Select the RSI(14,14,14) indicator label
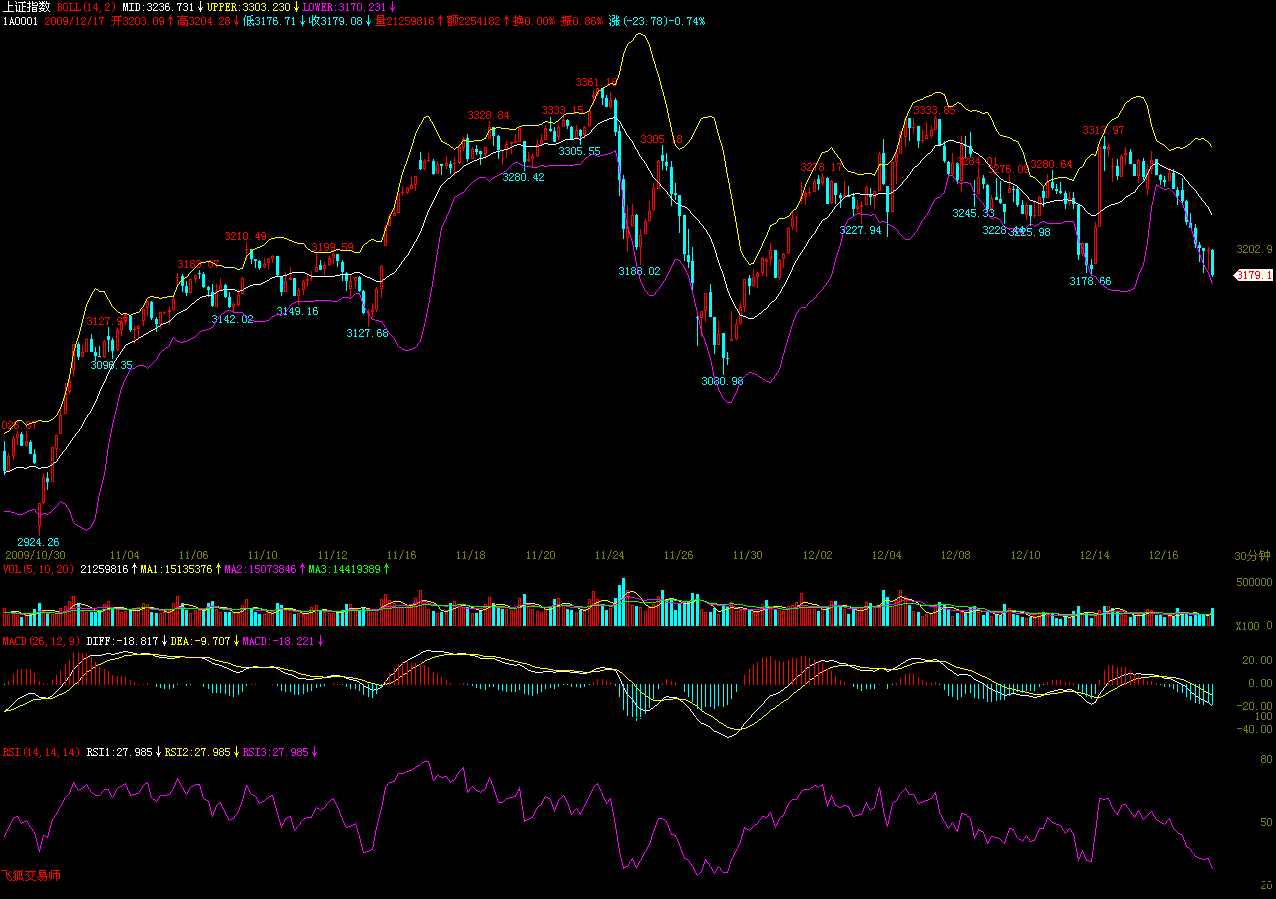The width and height of the screenshot is (1276, 899). 41,751
